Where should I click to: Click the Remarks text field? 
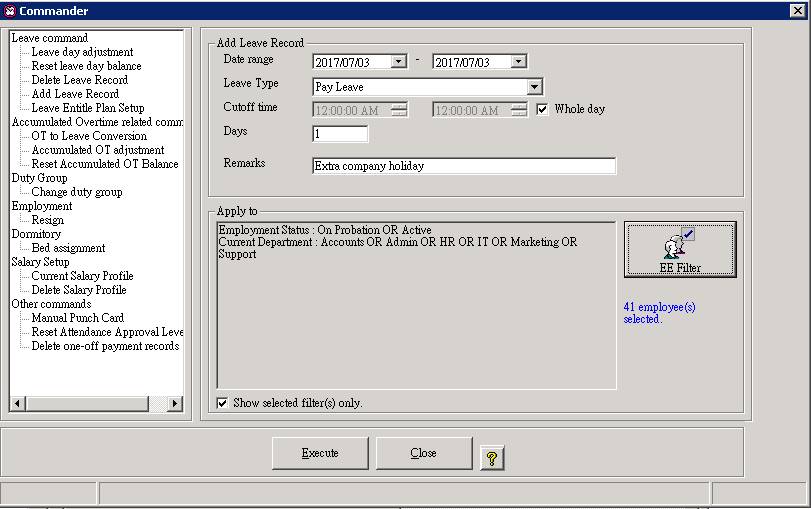coord(464,166)
